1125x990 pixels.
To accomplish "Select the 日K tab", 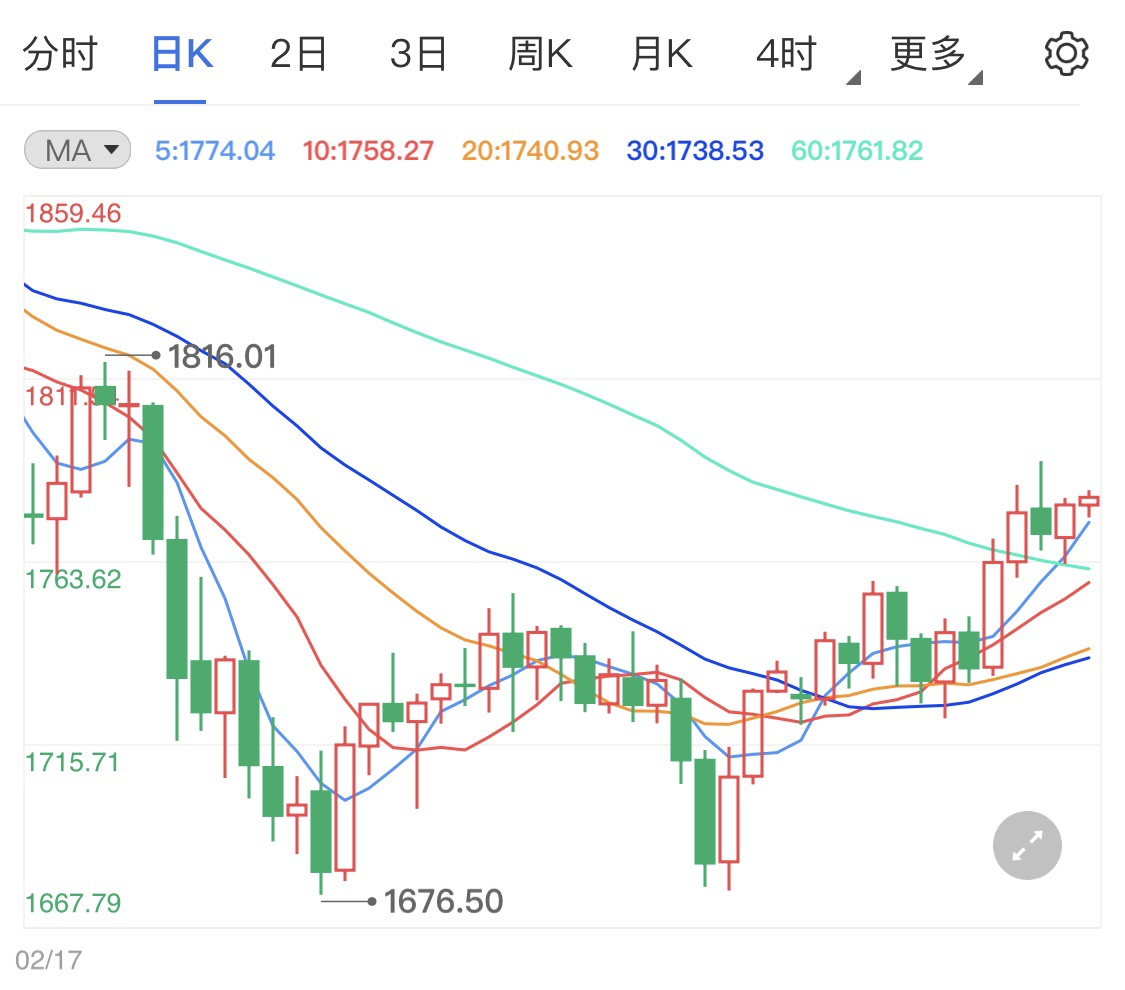I will point(182,54).
